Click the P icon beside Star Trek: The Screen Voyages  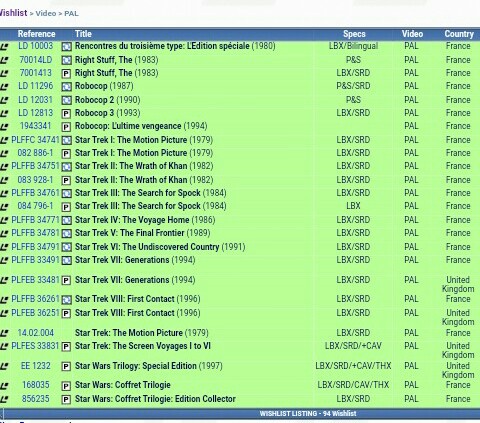click(x=66, y=347)
